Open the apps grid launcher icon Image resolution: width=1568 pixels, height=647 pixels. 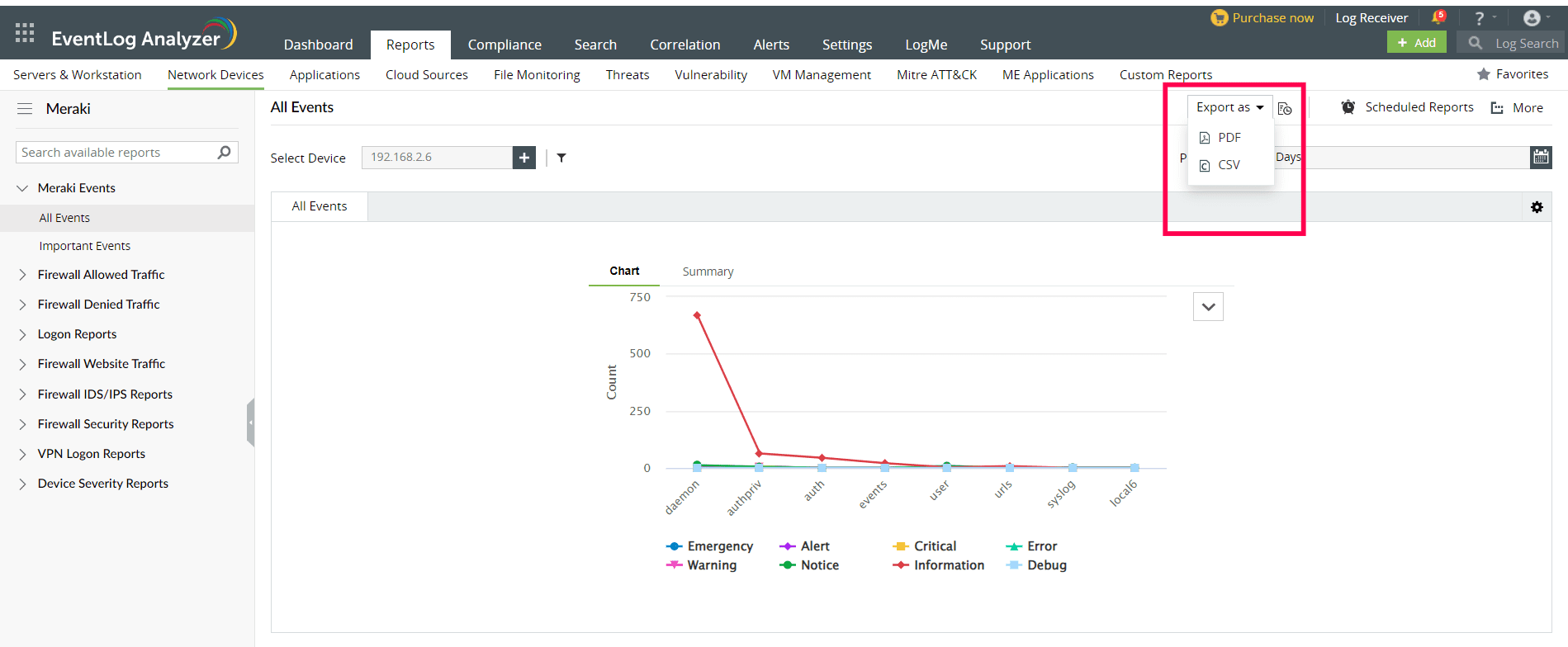click(x=25, y=33)
